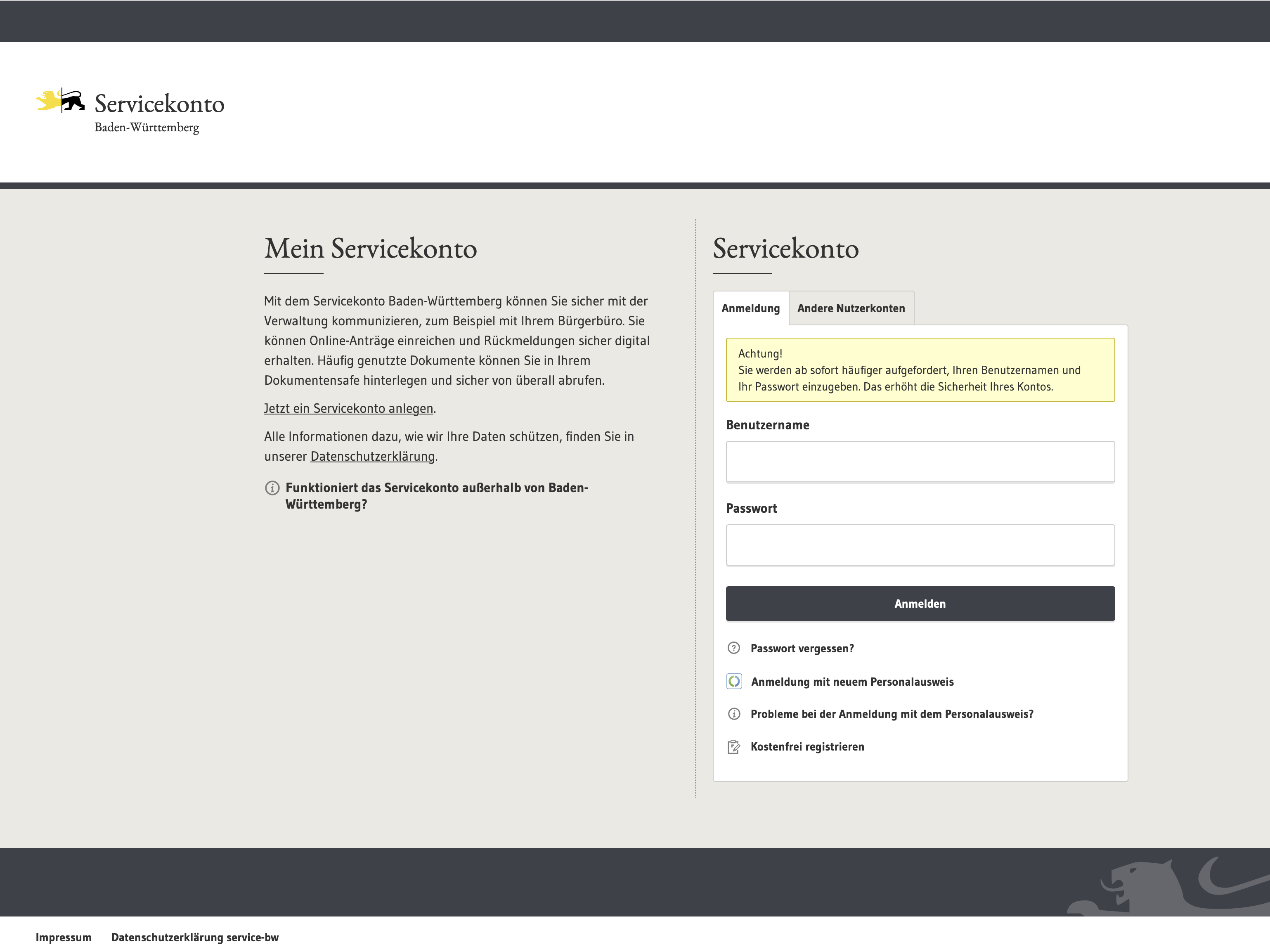
Task: Open the Passwort vergessen? link
Action: (x=803, y=648)
